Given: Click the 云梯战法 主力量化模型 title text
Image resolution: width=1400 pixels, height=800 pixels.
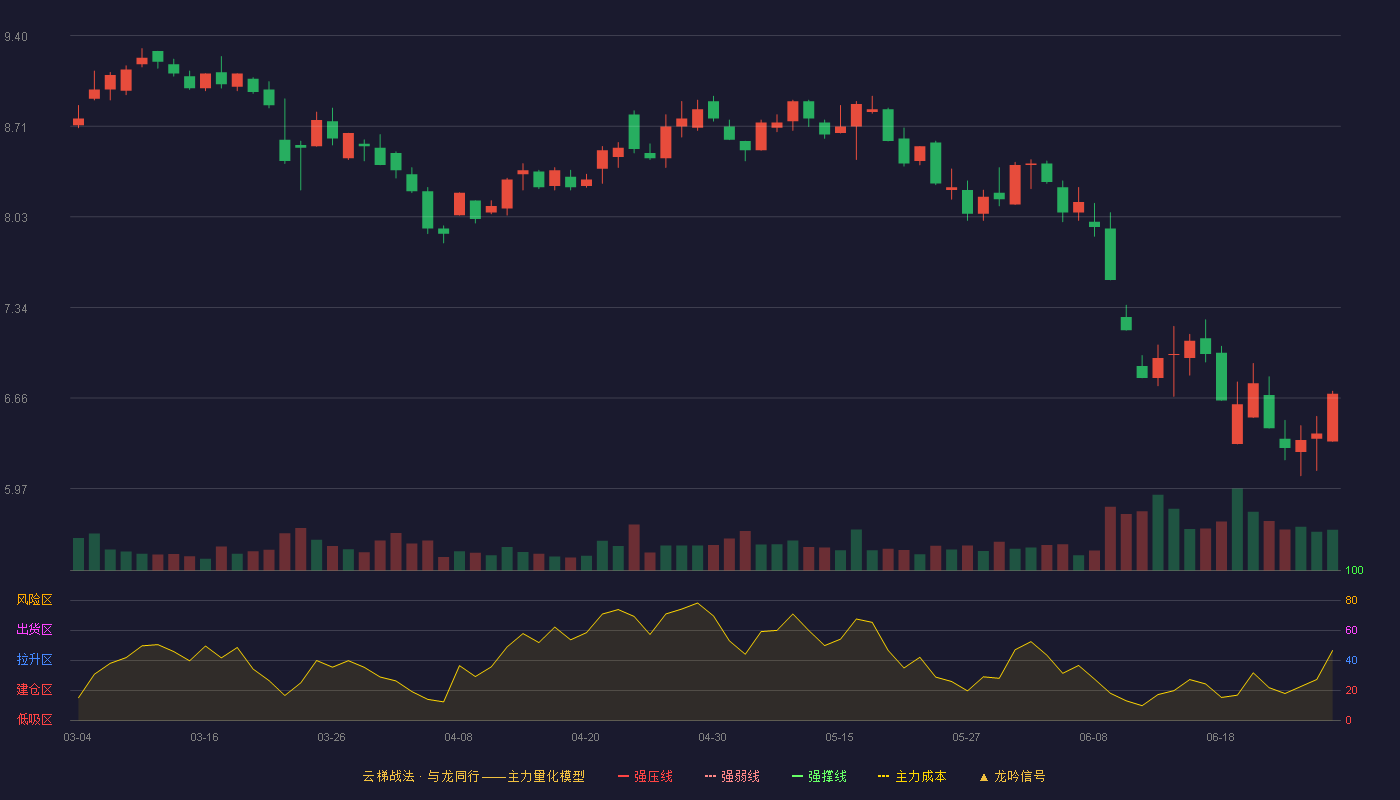Looking at the screenshot, I should [x=473, y=776].
